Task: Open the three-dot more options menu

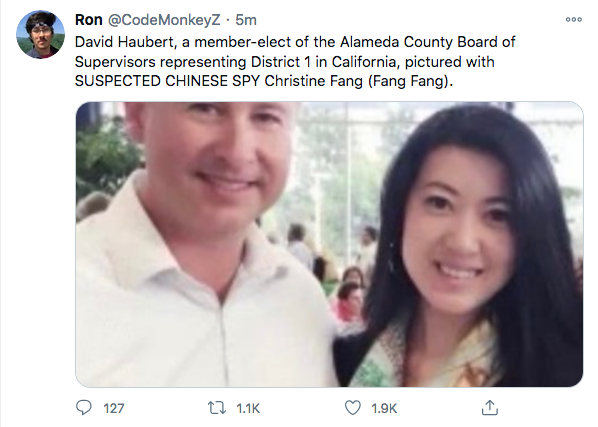Action: (574, 19)
